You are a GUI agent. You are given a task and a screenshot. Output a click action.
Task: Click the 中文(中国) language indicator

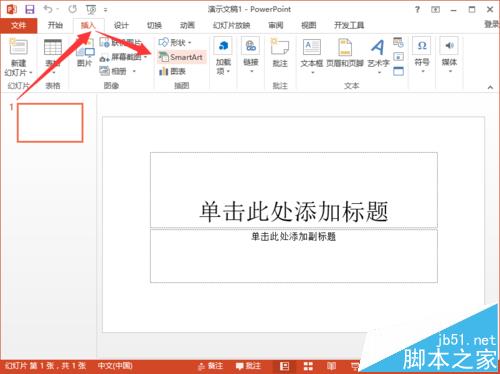pyautogui.click(x=115, y=366)
